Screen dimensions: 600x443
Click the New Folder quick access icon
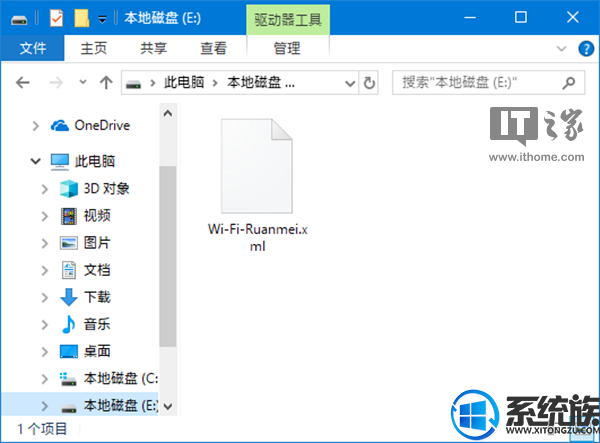(x=82, y=18)
